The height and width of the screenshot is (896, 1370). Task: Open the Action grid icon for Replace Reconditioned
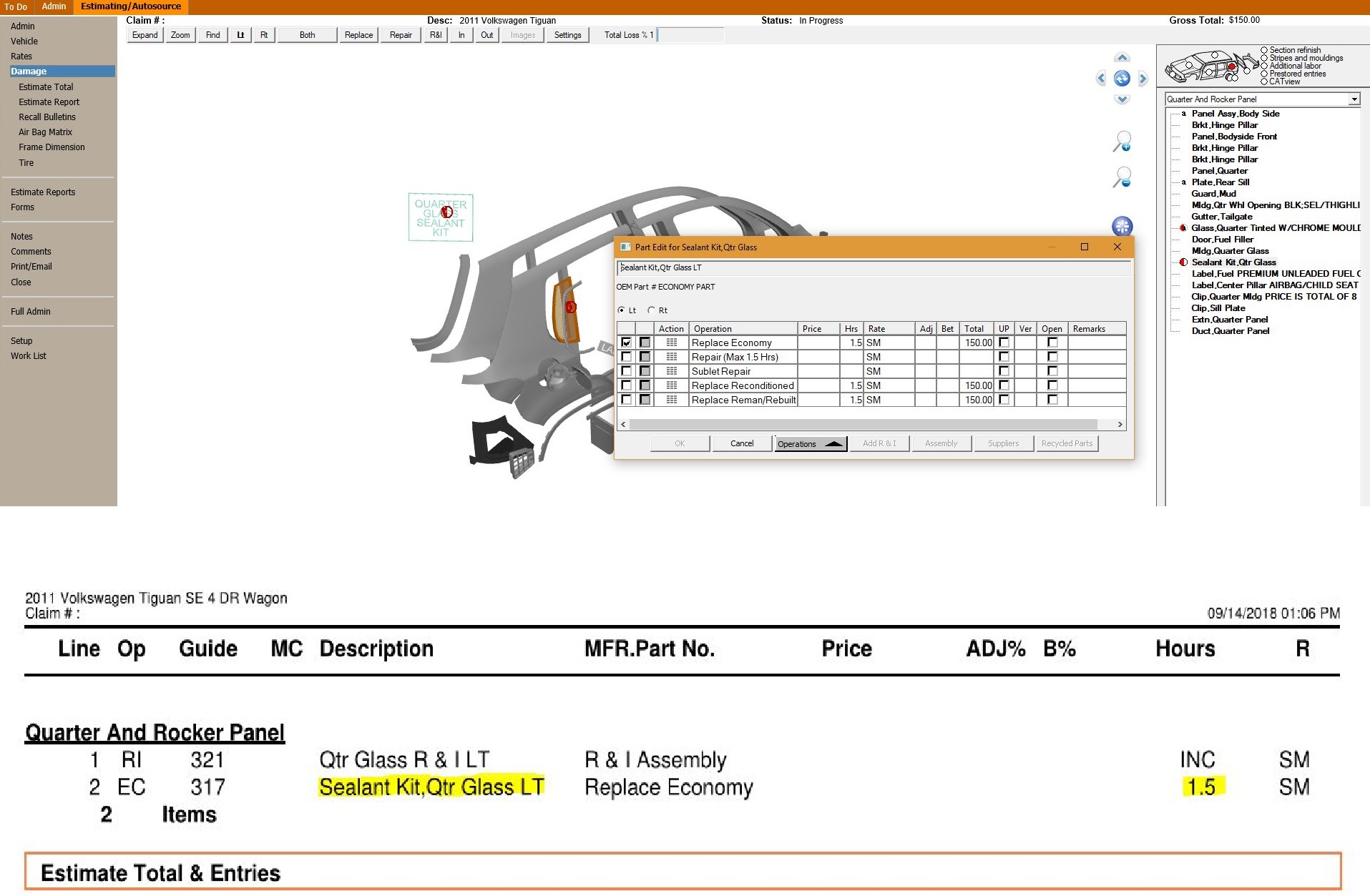(x=671, y=385)
